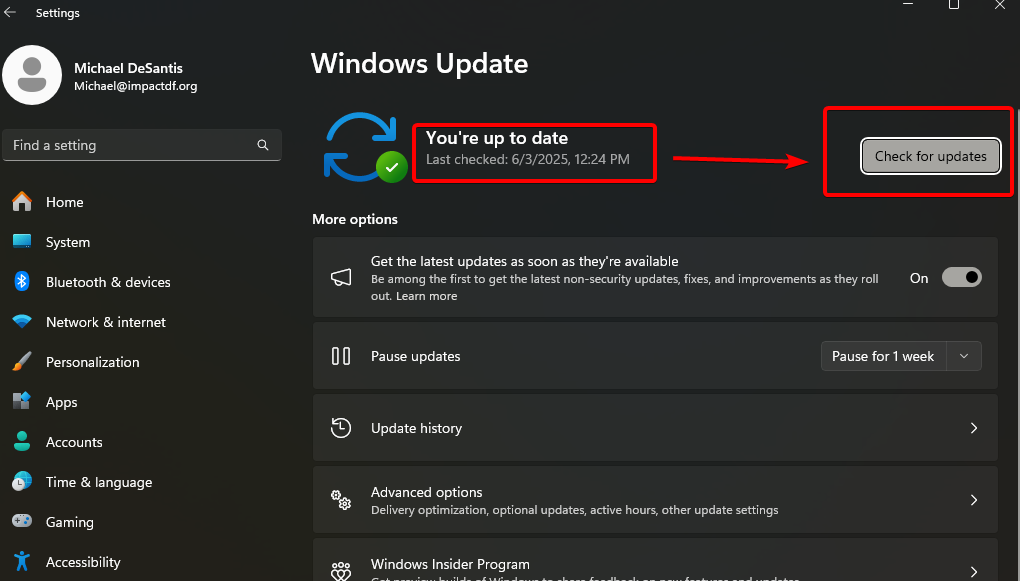This screenshot has height=581, width=1020.
Task: Click the System monitor icon in sidebar
Action: (22, 241)
